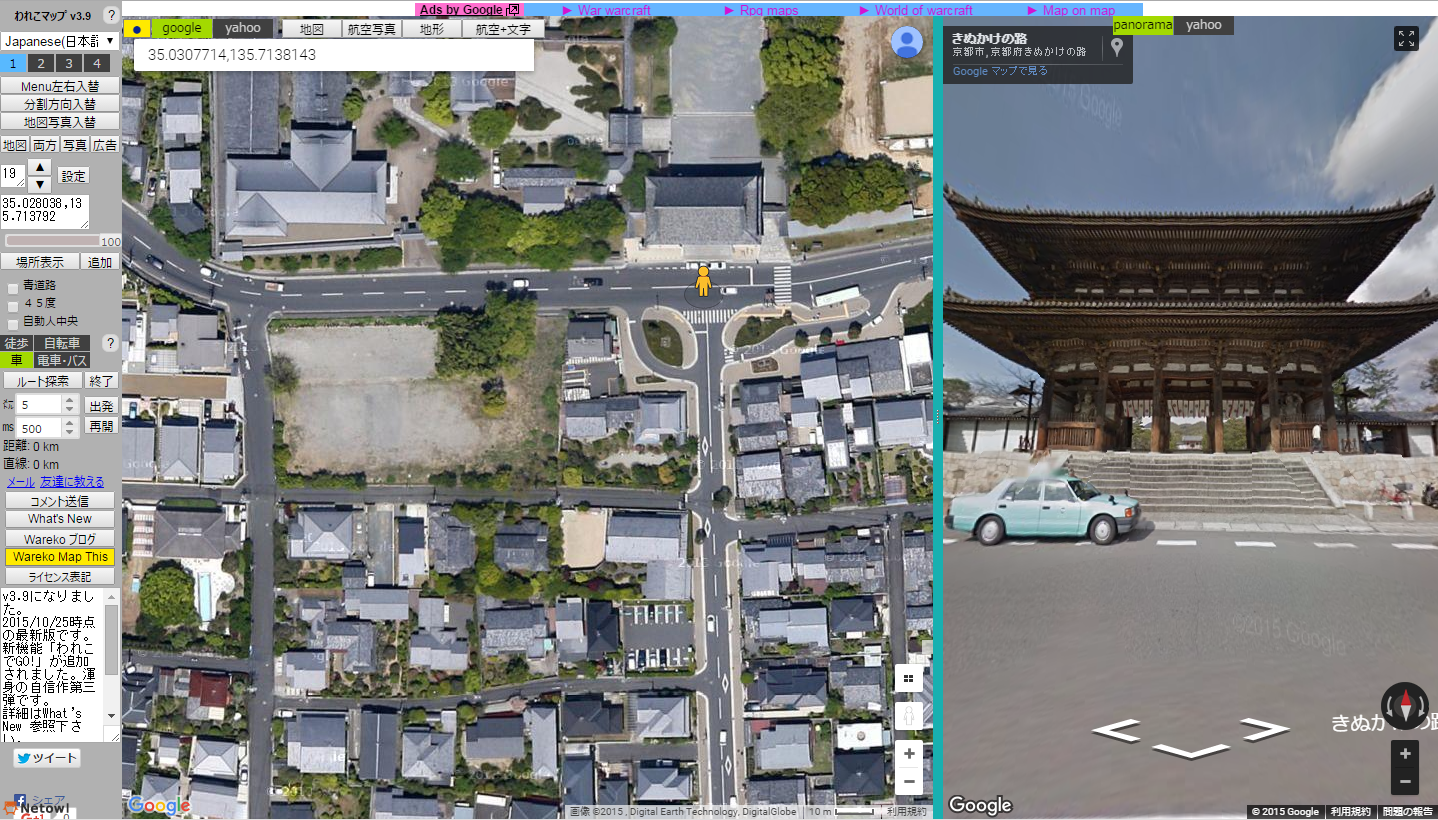Switch left map to google tab

click(x=182, y=28)
